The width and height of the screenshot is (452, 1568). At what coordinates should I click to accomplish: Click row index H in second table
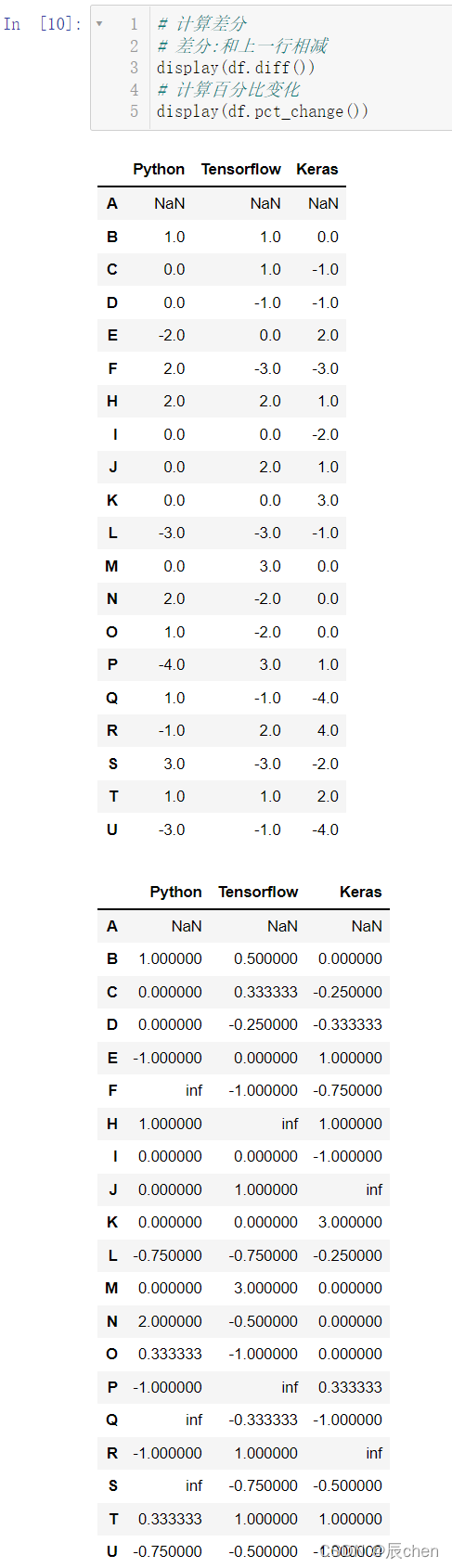(112, 1124)
